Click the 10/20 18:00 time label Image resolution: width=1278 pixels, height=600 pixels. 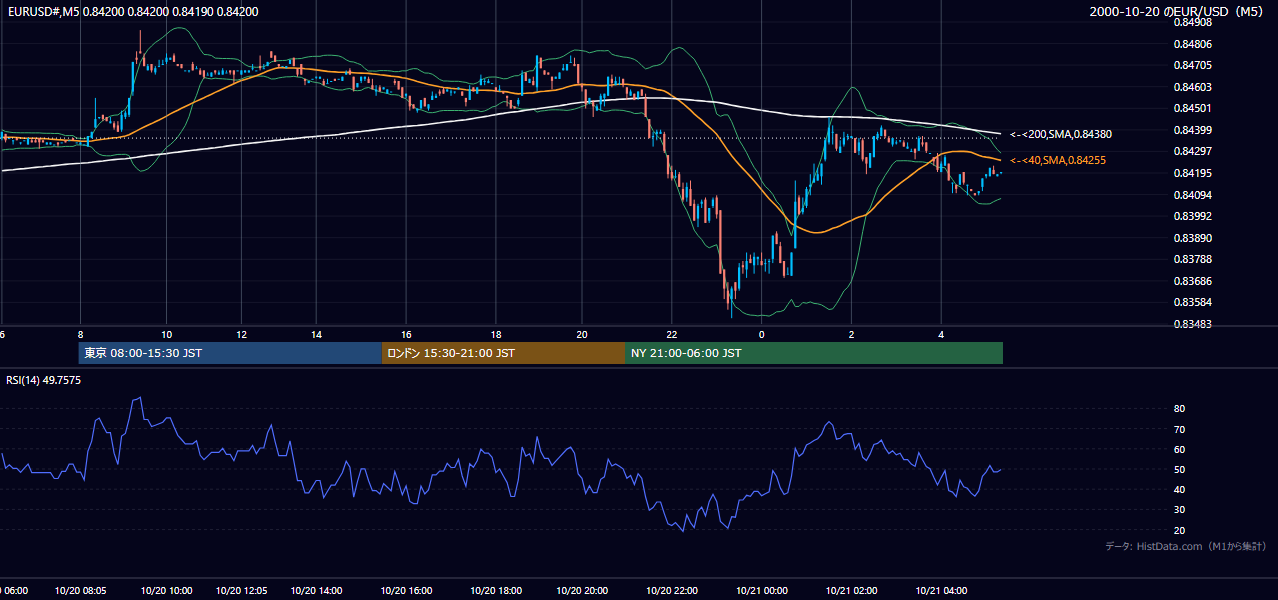[496, 591]
